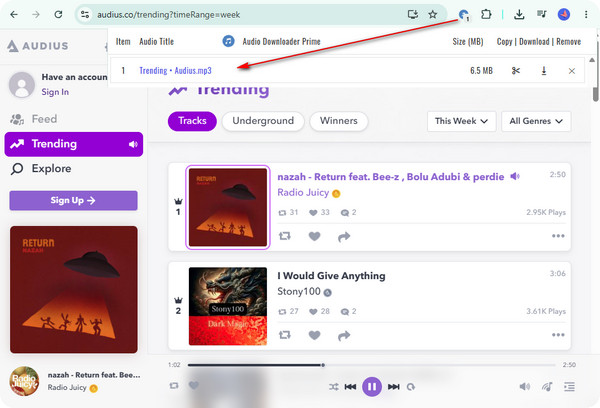Image resolution: width=600 pixels, height=408 pixels.
Task: Favorite I Would Give Anything track
Action: click(314, 335)
